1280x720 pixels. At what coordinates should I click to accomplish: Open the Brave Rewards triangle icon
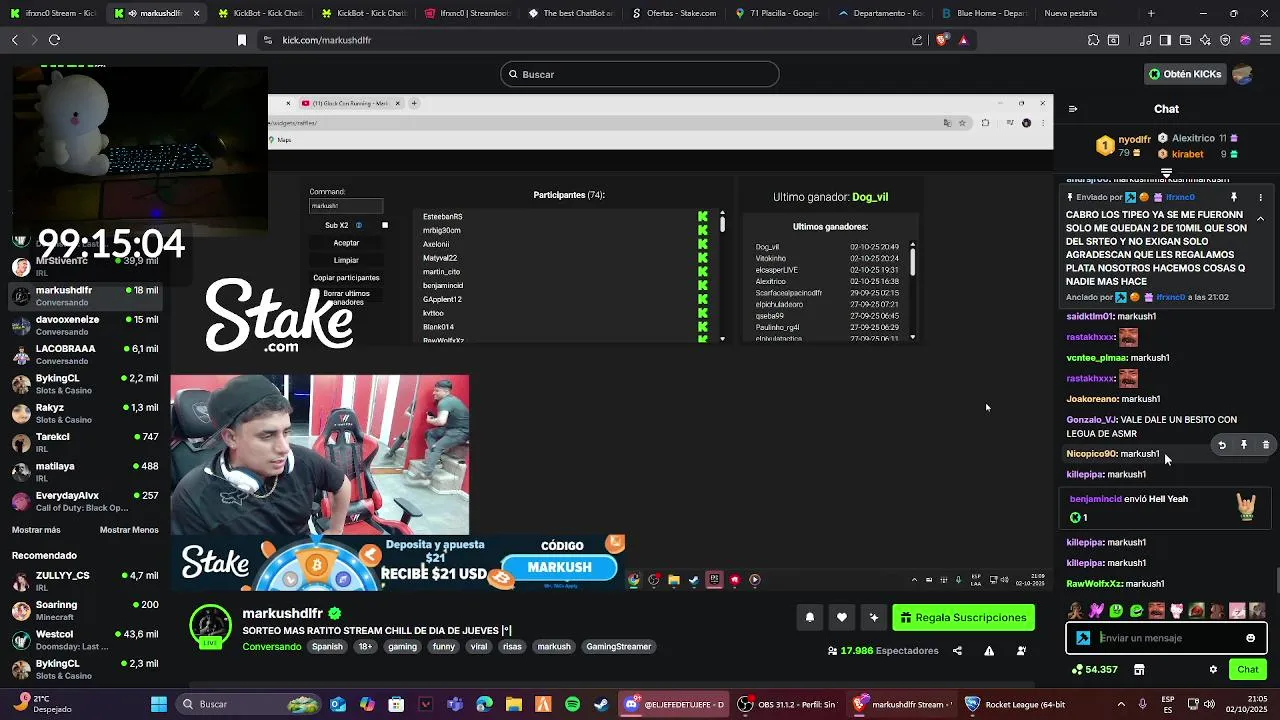pos(963,40)
